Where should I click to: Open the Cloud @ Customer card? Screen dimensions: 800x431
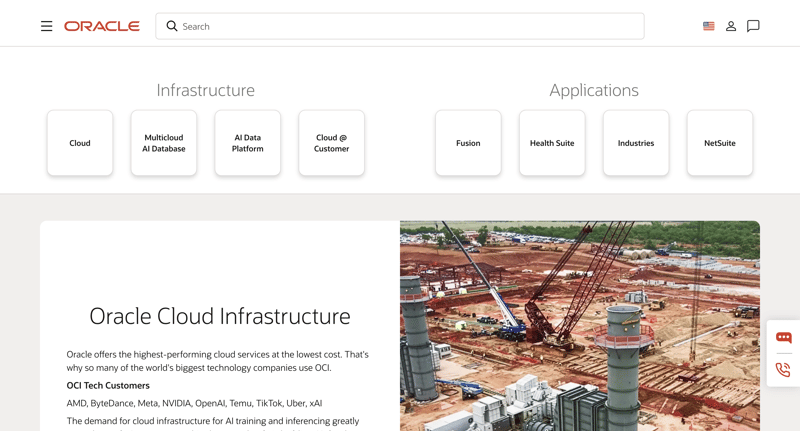point(332,143)
